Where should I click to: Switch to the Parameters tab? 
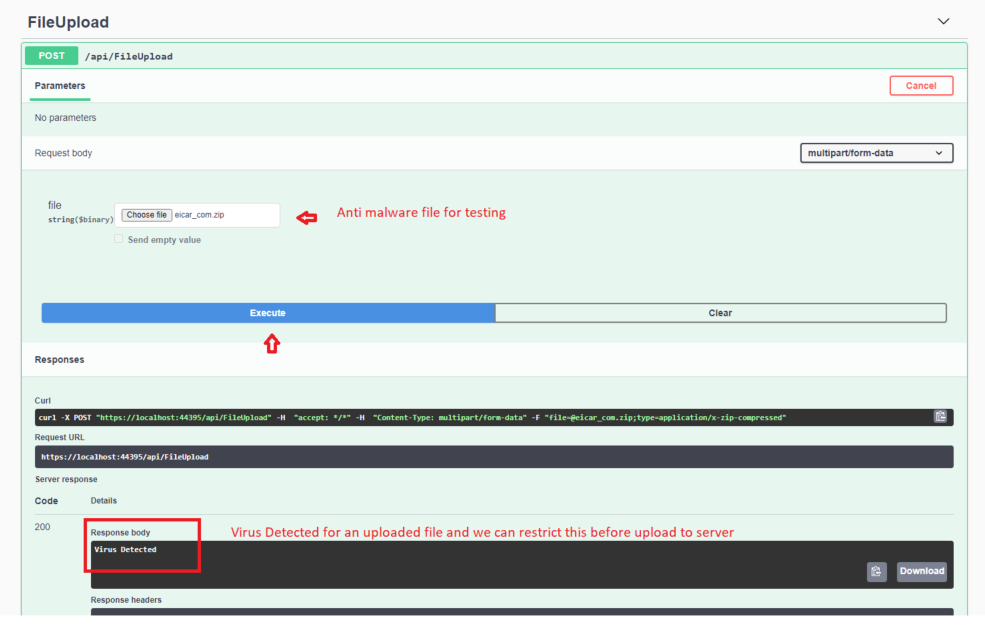coord(59,87)
